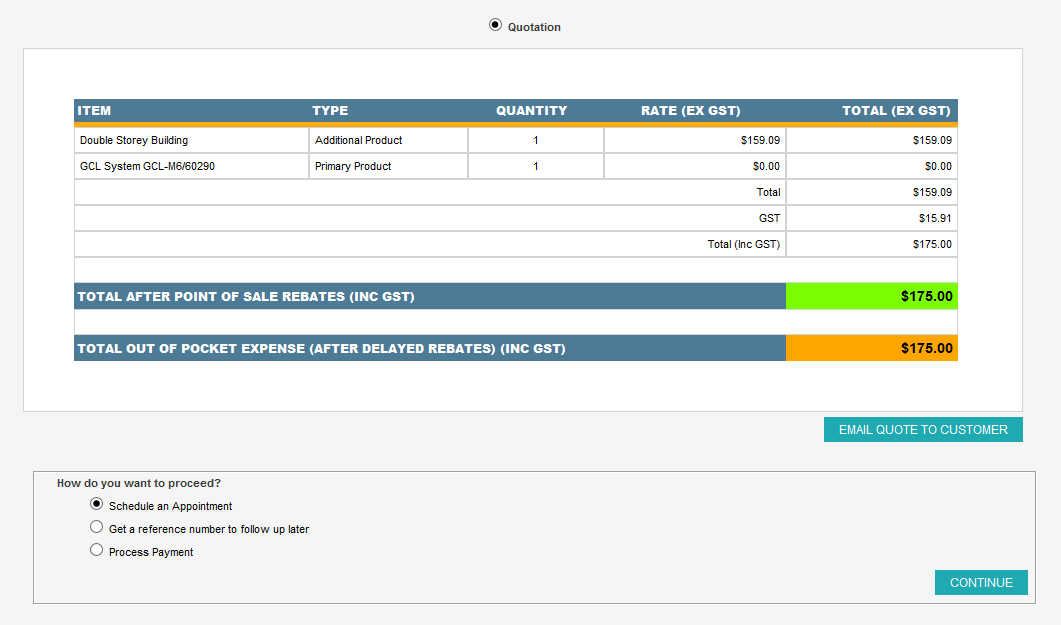Click the Additional Product type cell
This screenshot has width=1061, height=625.
(388, 141)
